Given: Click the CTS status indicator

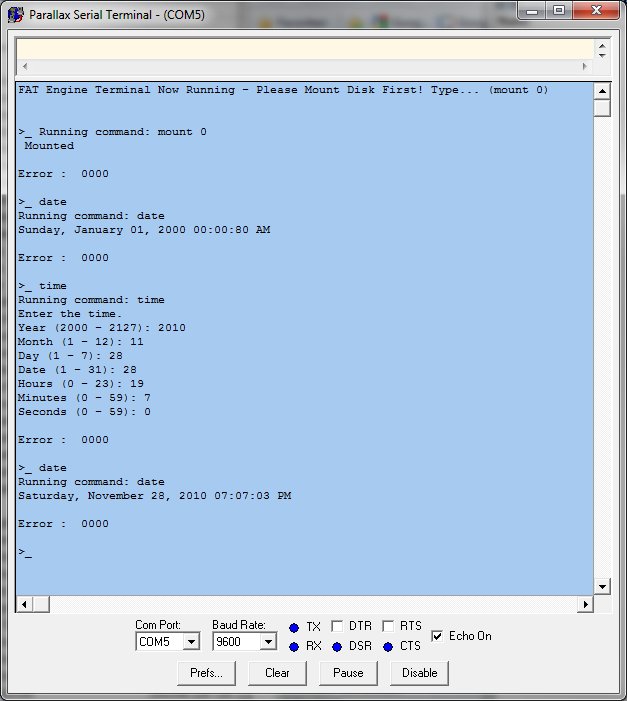Looking at the screenshot, I should click(x=388, y=646).
